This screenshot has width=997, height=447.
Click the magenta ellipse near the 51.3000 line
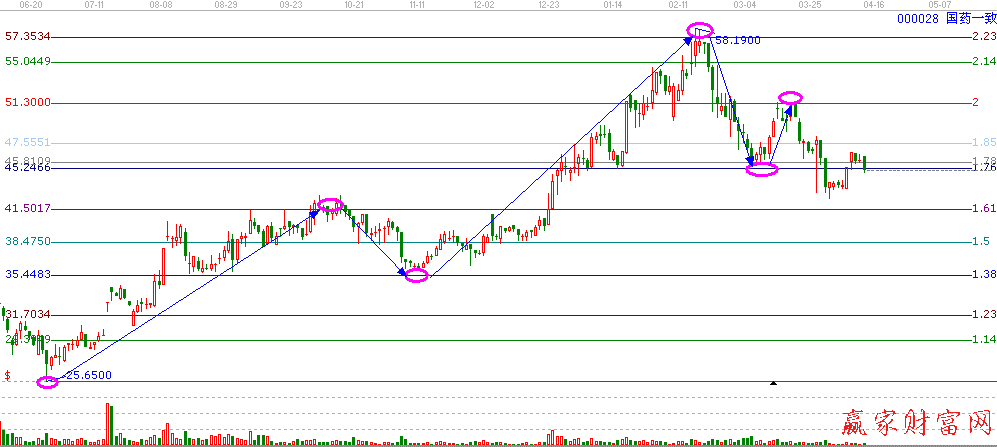[790, 98]
